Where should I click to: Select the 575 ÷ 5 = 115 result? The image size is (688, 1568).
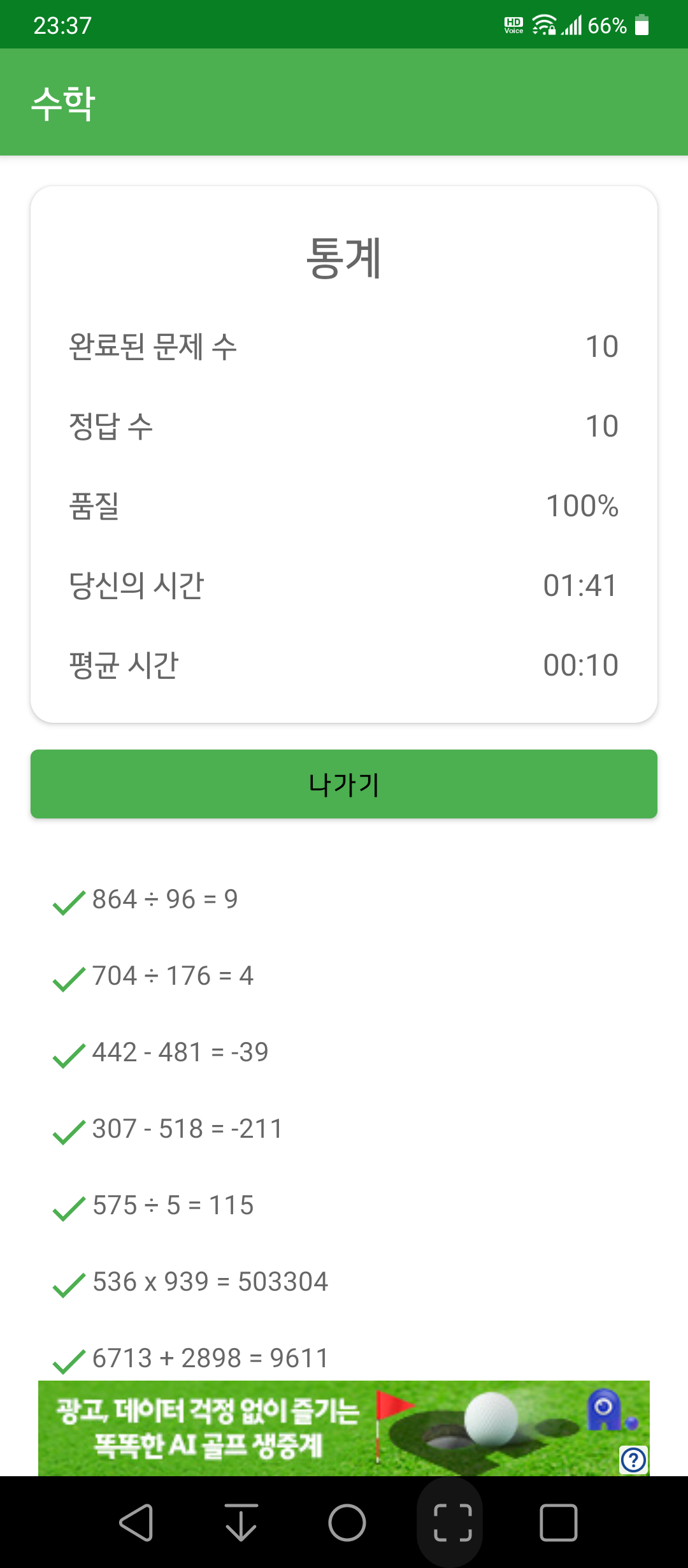pos(173,1205)
